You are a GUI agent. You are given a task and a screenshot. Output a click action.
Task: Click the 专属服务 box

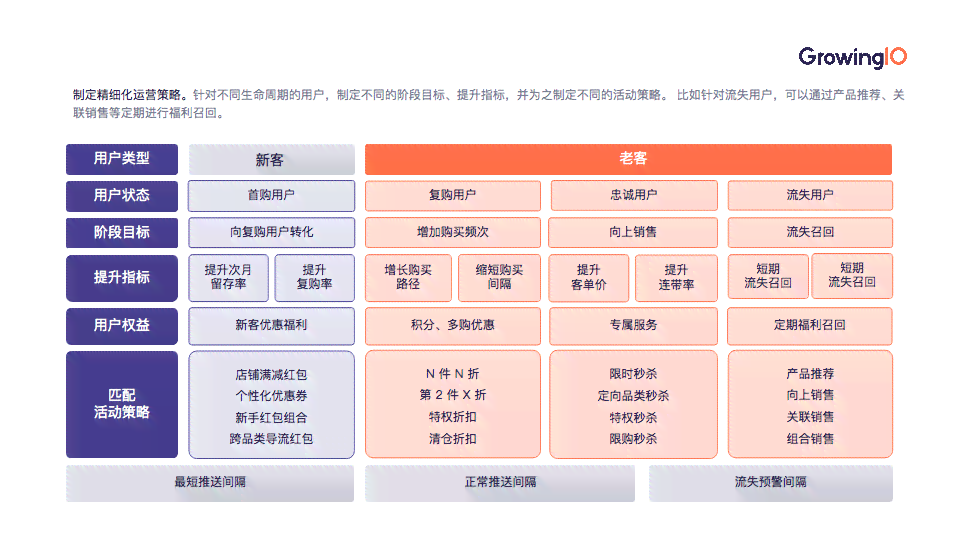(x=634, y=326)
